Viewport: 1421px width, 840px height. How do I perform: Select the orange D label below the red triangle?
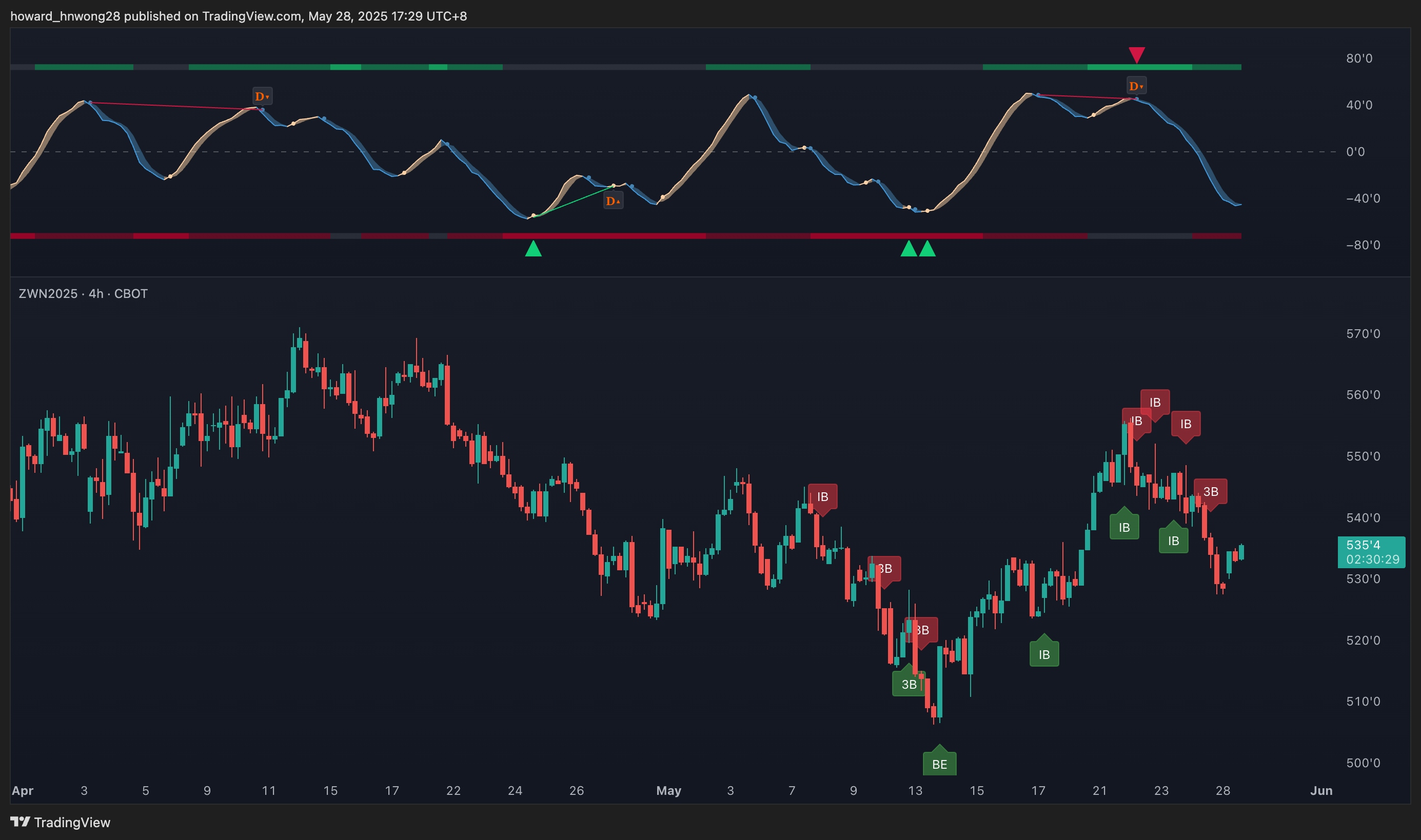[x=1136, y=86]
